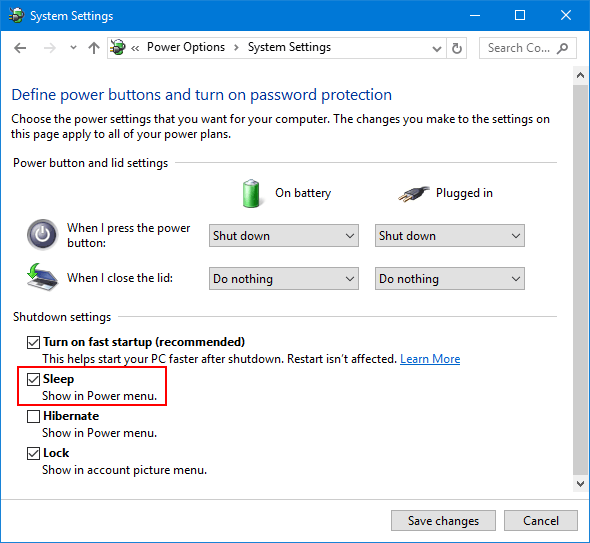This screenshot has height=543, width=590.
Task: Click the search magnifier icon
Action: point(563,48)
